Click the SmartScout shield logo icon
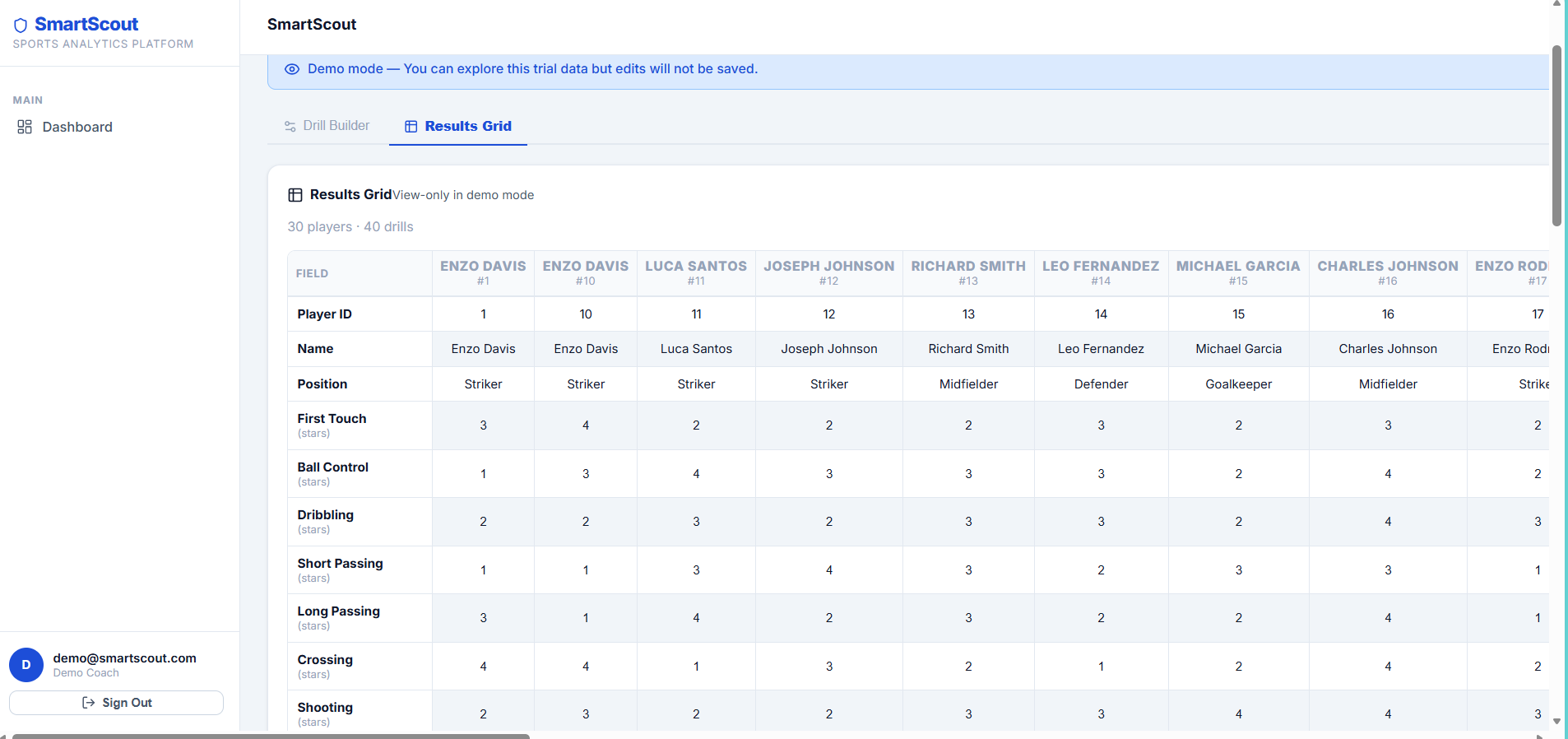 click(21, 26)
